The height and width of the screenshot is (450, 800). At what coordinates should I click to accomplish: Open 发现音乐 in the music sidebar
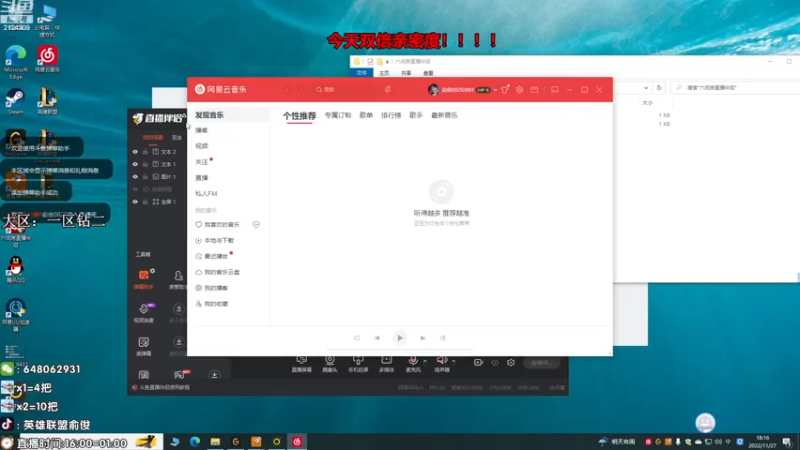coord(209,115)
